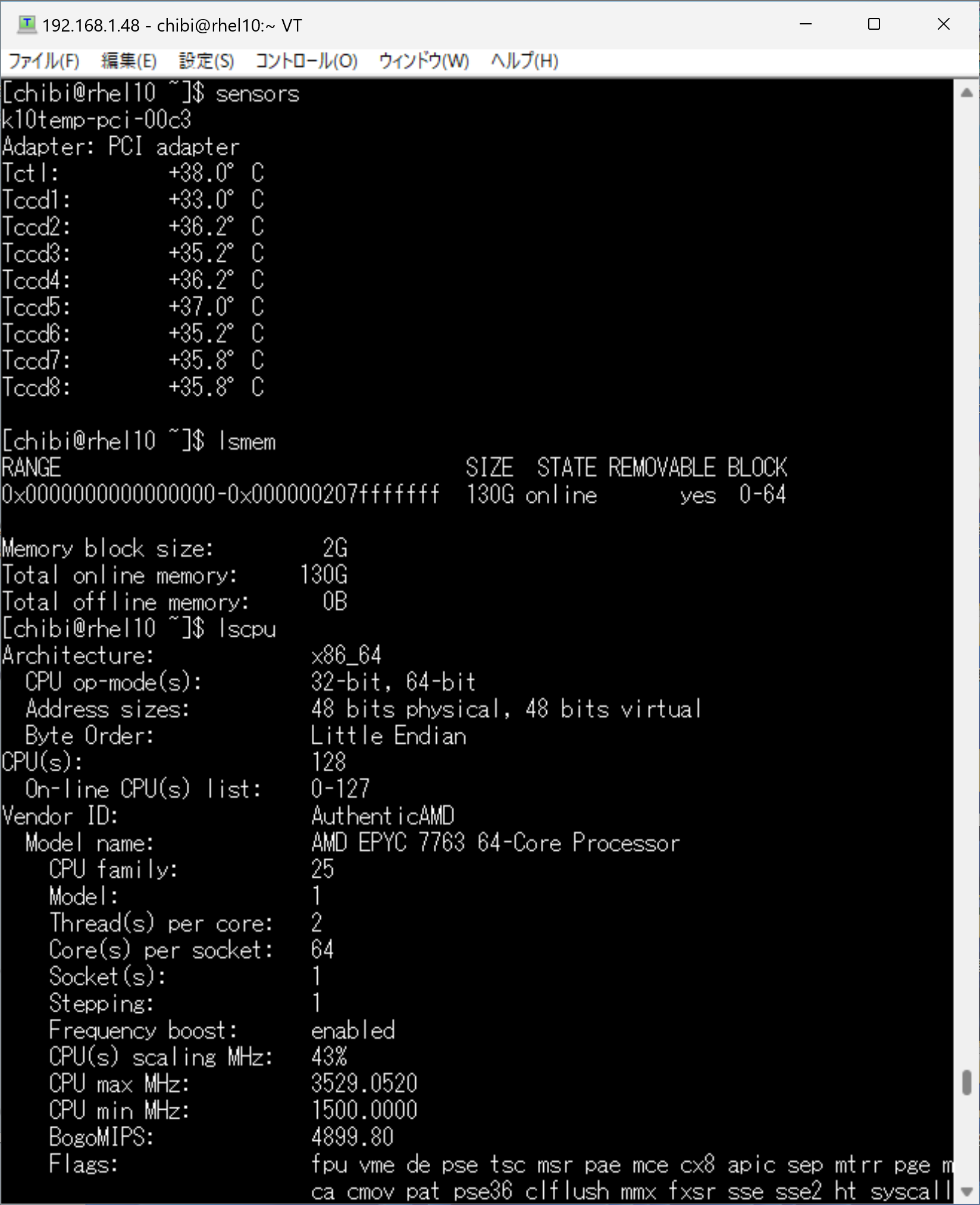Open the 設定(S) menu

[x=206, y=61]
